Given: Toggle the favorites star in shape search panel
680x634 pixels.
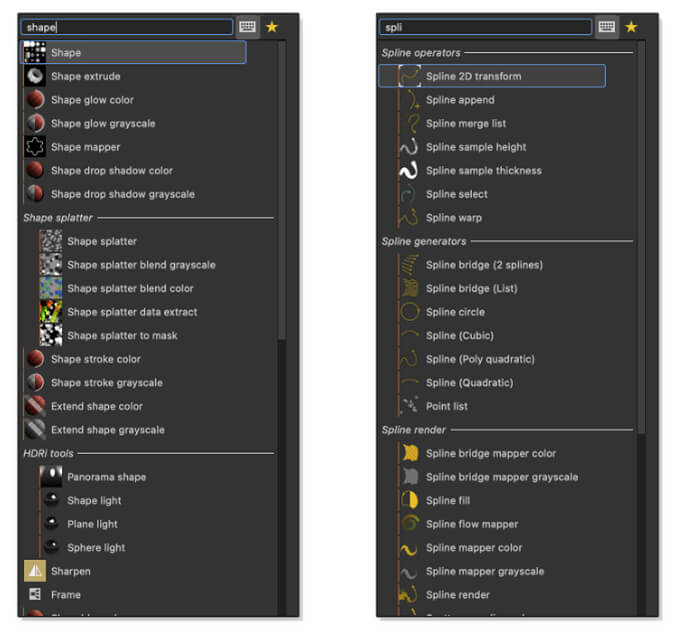Looking at the screenshot, I should [x=272, y=27].
